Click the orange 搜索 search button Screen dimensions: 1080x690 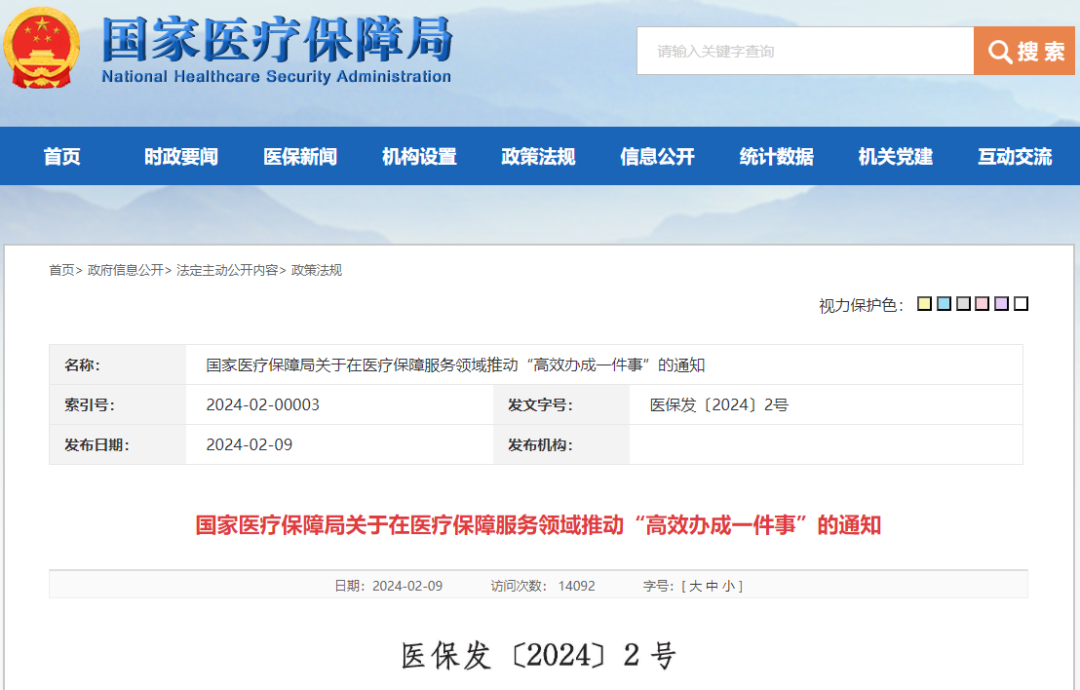click(1024, 50)
